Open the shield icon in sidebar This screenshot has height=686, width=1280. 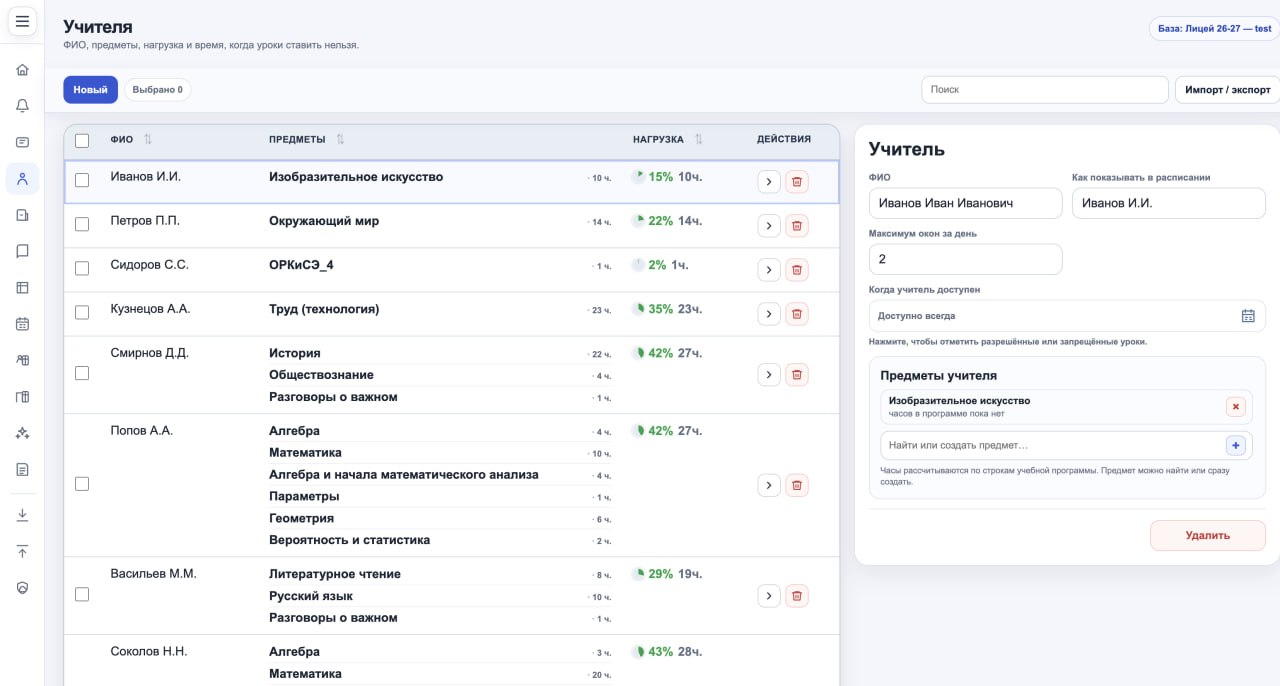[22, 588]
